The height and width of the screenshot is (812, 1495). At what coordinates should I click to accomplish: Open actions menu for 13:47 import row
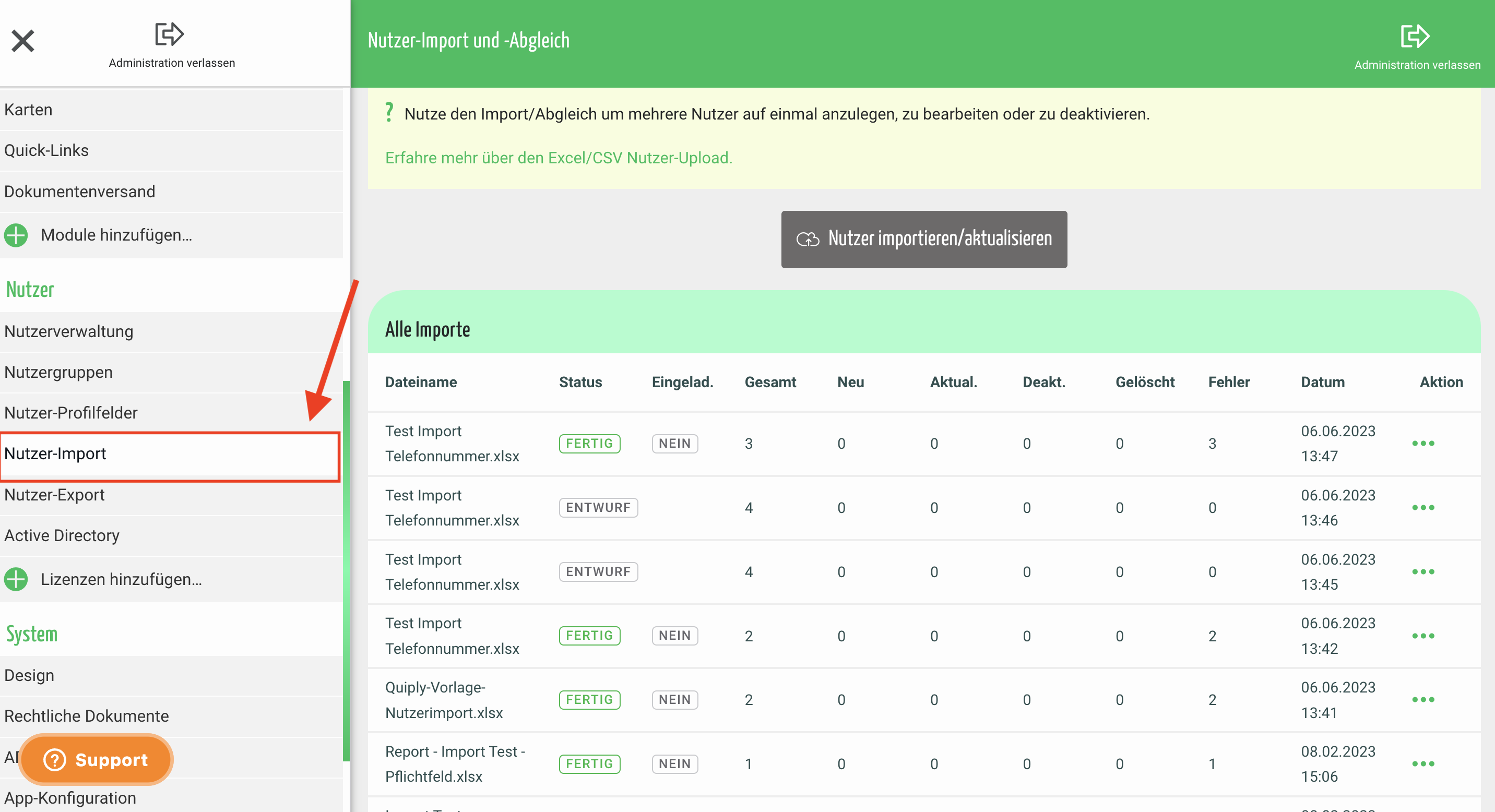1423,444
